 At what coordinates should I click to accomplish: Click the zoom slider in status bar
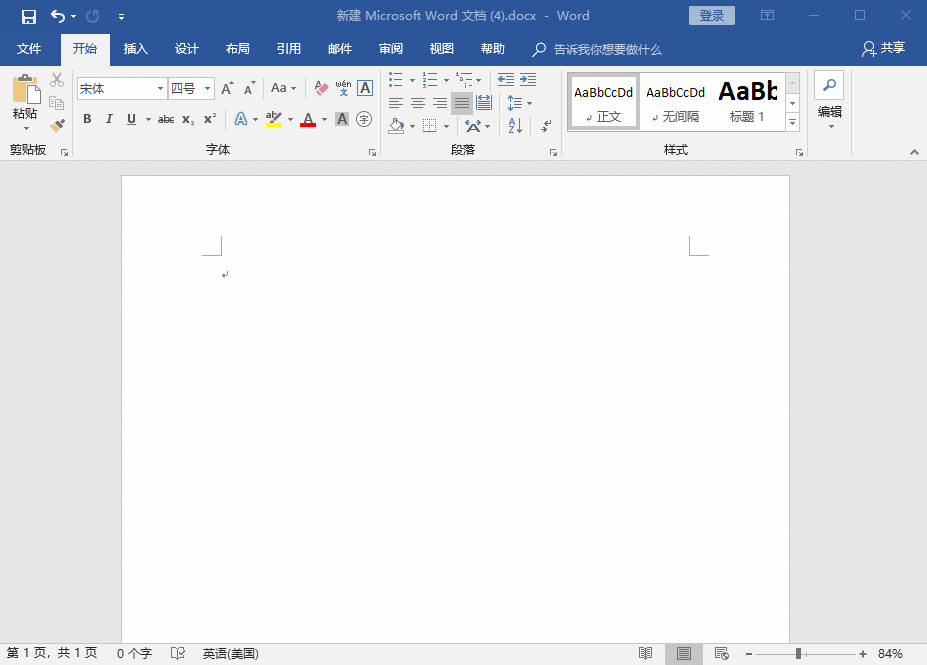[799, 653]
